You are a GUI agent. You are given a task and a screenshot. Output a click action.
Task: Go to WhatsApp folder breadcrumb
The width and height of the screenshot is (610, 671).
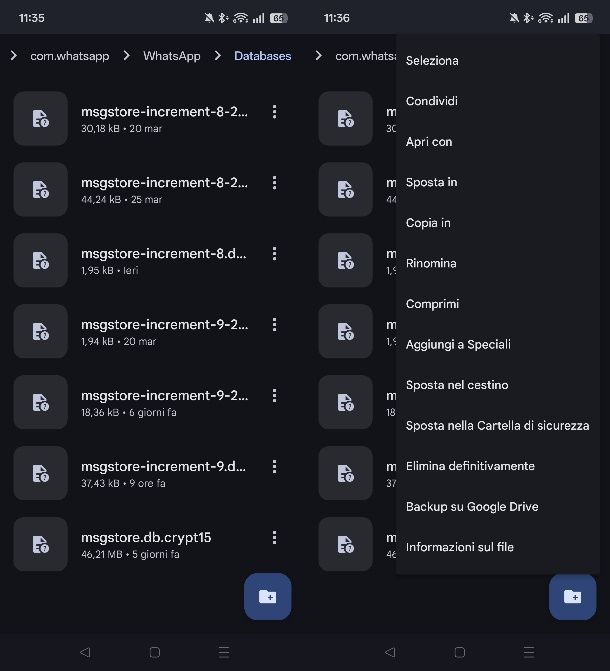point(172,56)
